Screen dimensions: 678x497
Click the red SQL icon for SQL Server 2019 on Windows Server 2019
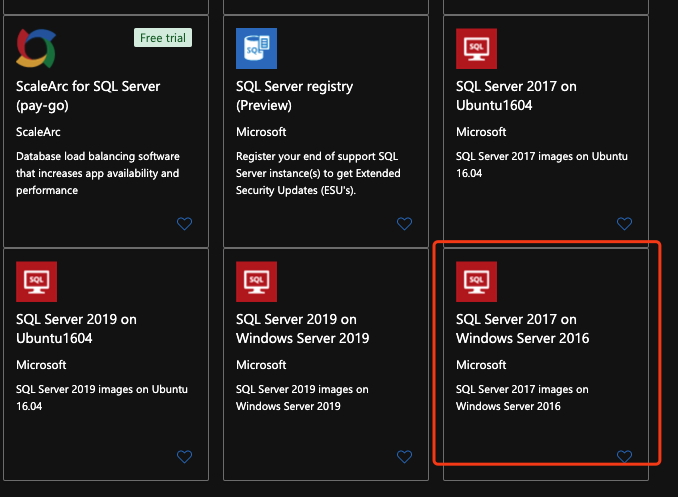pyautogui.click(x=256, y=282)
